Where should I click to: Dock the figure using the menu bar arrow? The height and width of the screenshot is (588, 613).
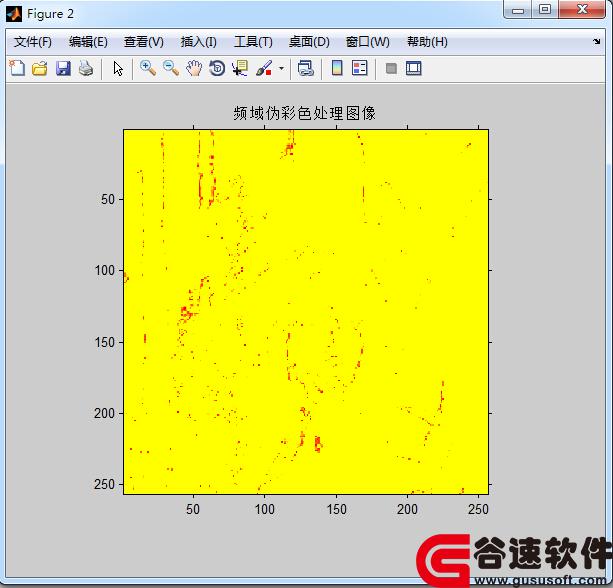[x=597, y=41]
